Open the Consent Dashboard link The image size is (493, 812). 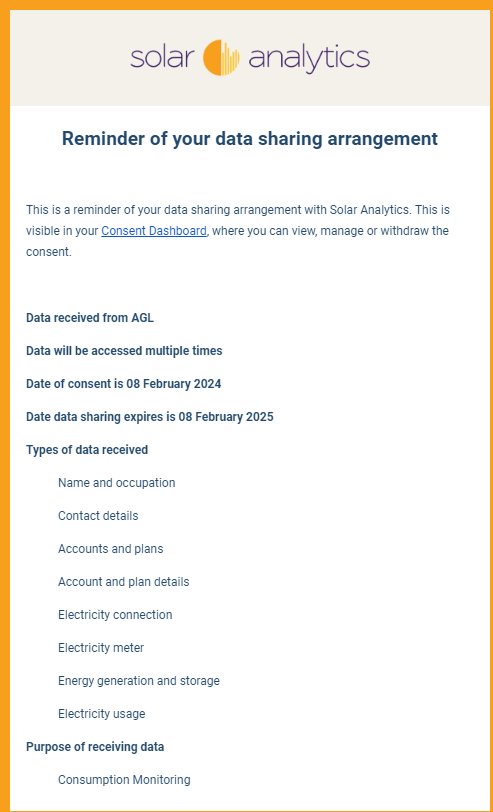coord(154,231)
